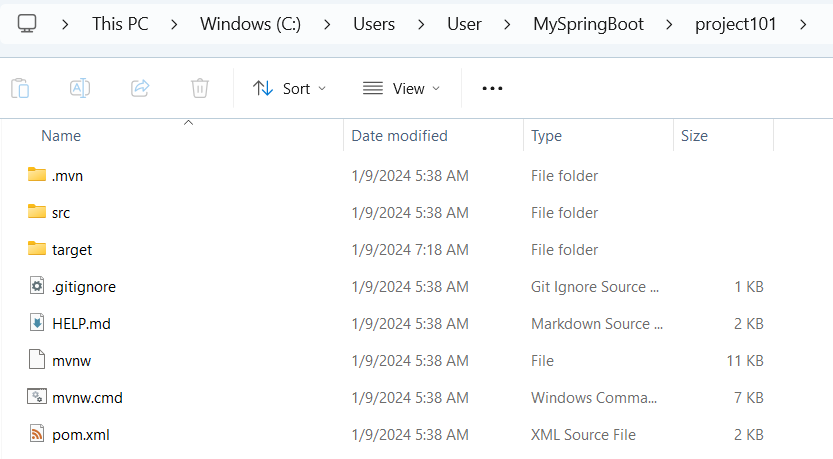Image resolution: width=833 pixels, height=459 pixels.
Task: Click Git Ignore Source type cell
Action: (594, 287)
